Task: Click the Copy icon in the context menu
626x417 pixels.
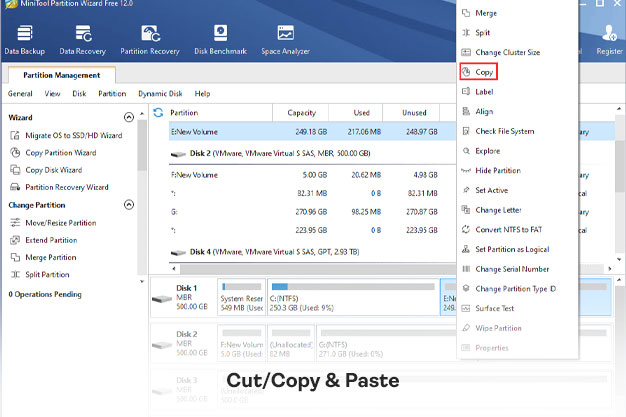Action: coord(466,72)
